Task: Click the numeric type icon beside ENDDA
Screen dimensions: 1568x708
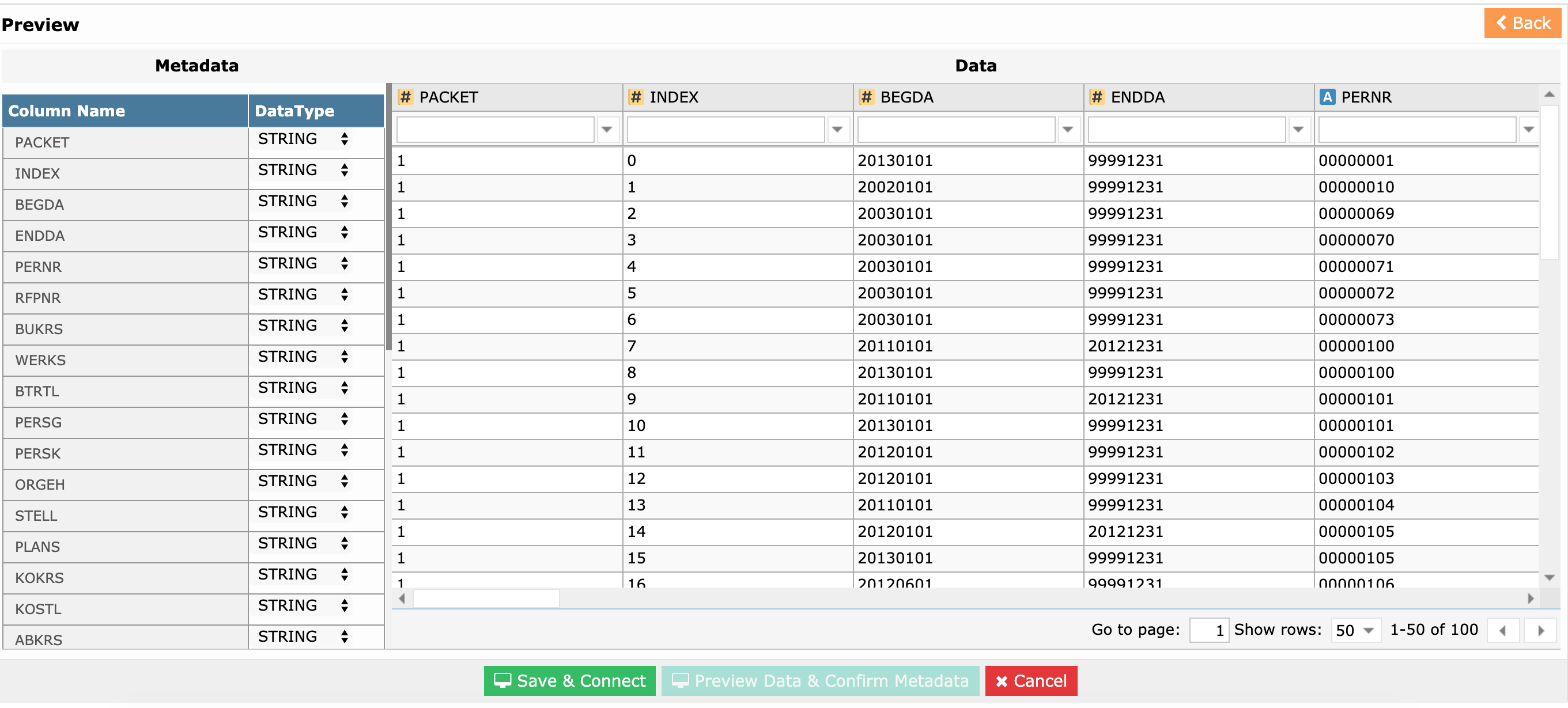Action: point(1097,97)
